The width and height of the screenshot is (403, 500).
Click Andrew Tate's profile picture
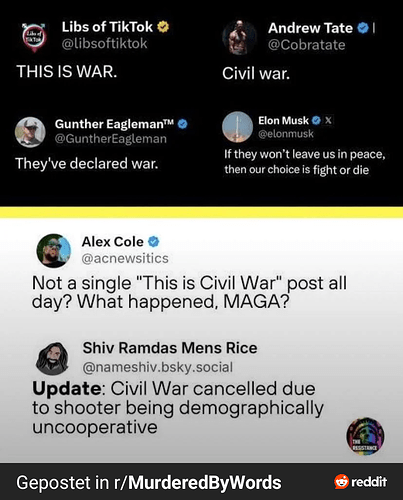[x=240, y=37]
